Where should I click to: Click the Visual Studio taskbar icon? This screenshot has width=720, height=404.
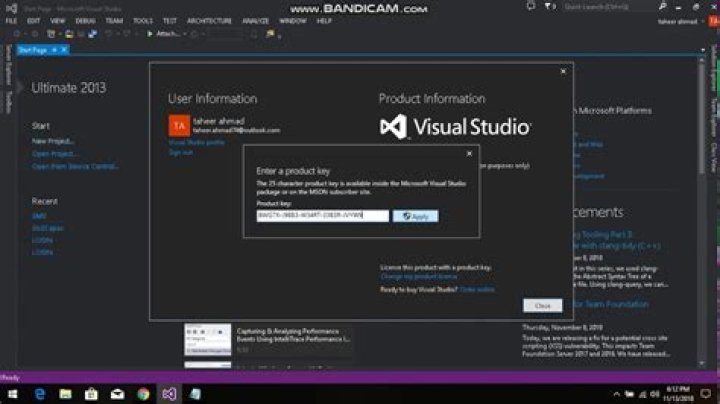[169, 394]
